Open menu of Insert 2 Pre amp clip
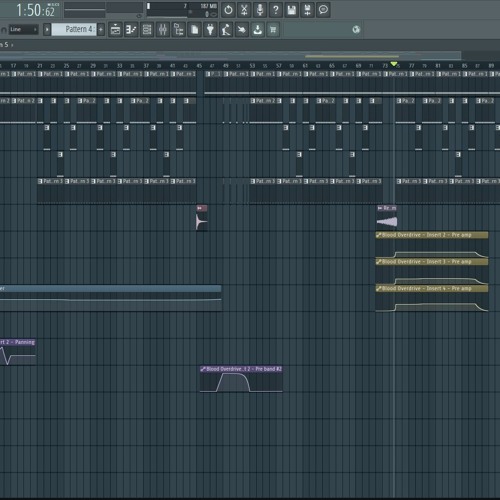 [379, 235]
